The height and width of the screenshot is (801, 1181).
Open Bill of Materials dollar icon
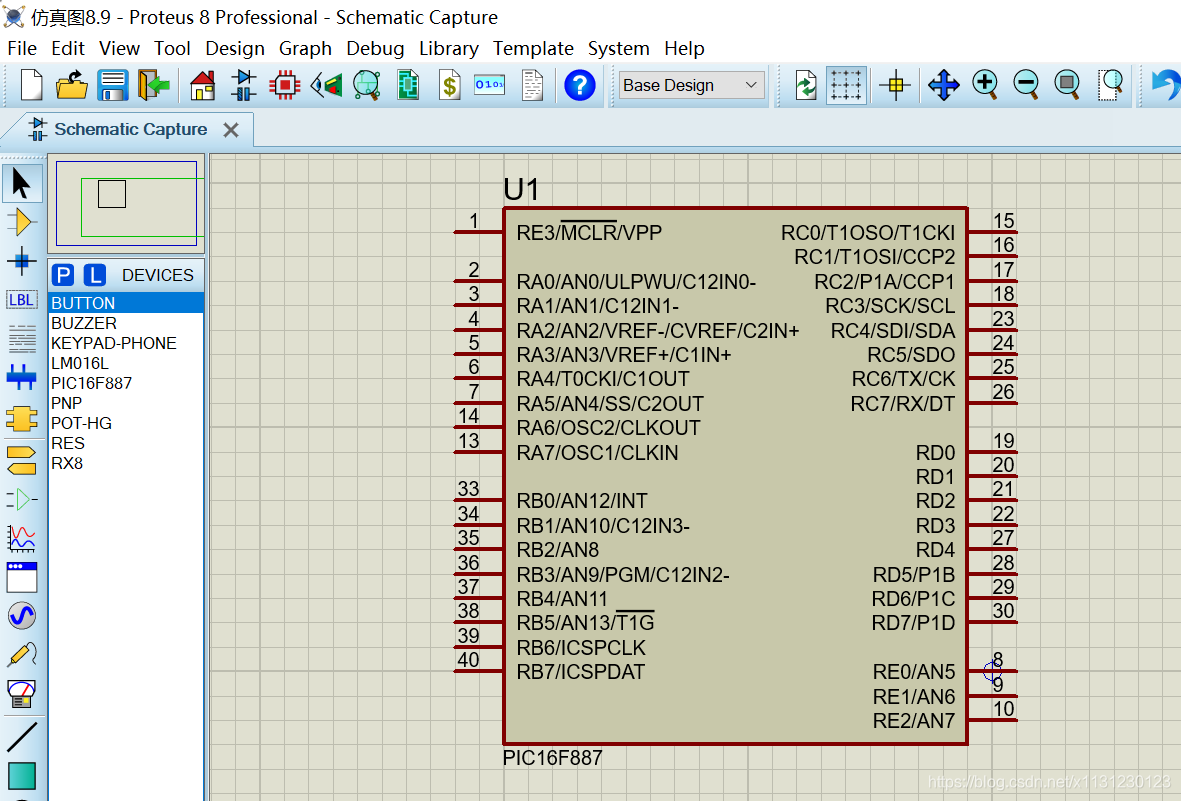click(x=450, y=84)
